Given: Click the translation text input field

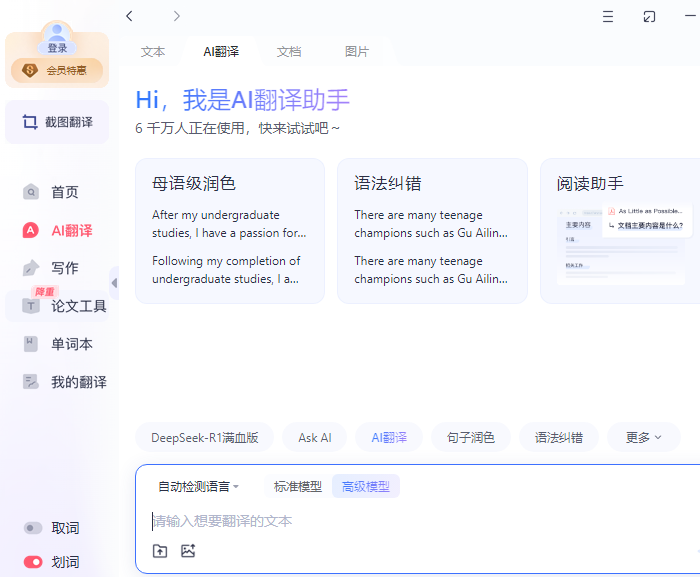Looking at the screenshot, I should tap(400, 521).
